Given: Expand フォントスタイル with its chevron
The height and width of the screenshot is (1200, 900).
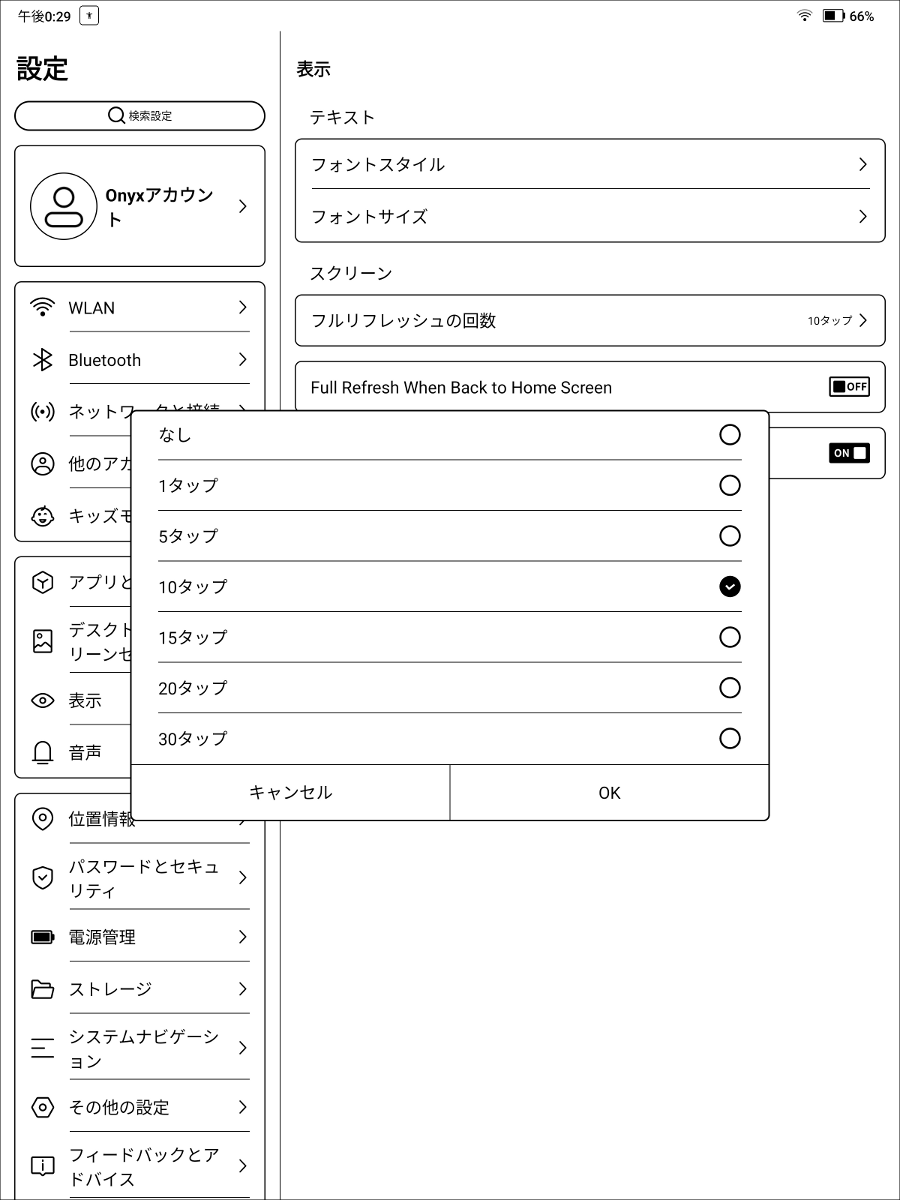Looking at the screenshot, I should pos(864,164).
